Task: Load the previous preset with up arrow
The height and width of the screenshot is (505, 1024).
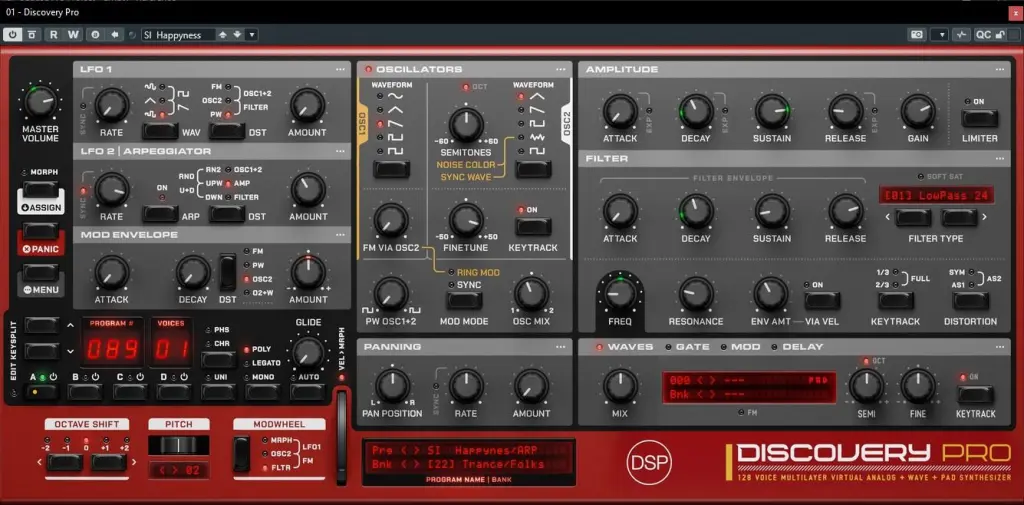Action: pyautogui.click(x=223, y=35)
